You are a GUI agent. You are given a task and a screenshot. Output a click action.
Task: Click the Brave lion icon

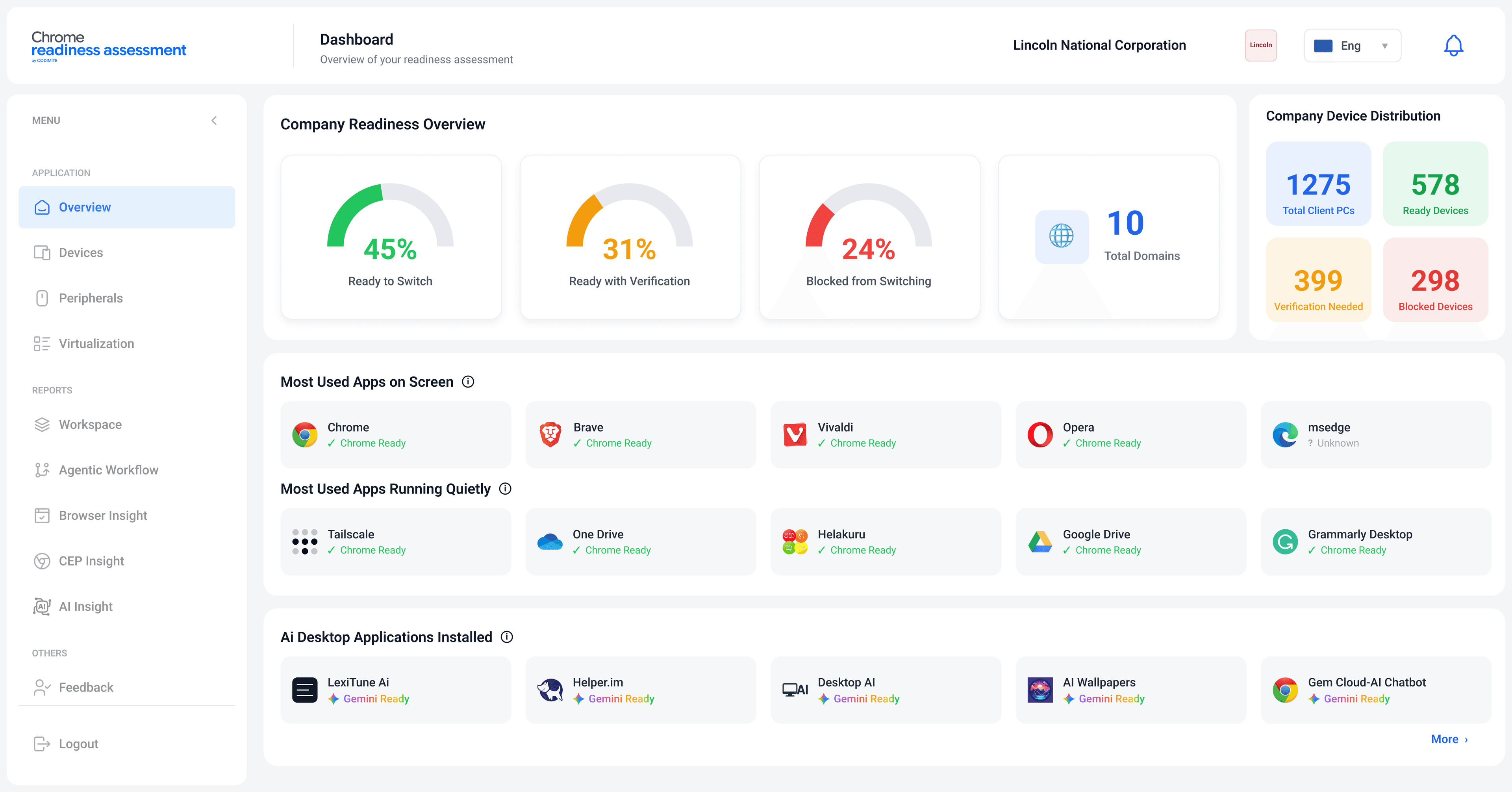coord(550,434)
